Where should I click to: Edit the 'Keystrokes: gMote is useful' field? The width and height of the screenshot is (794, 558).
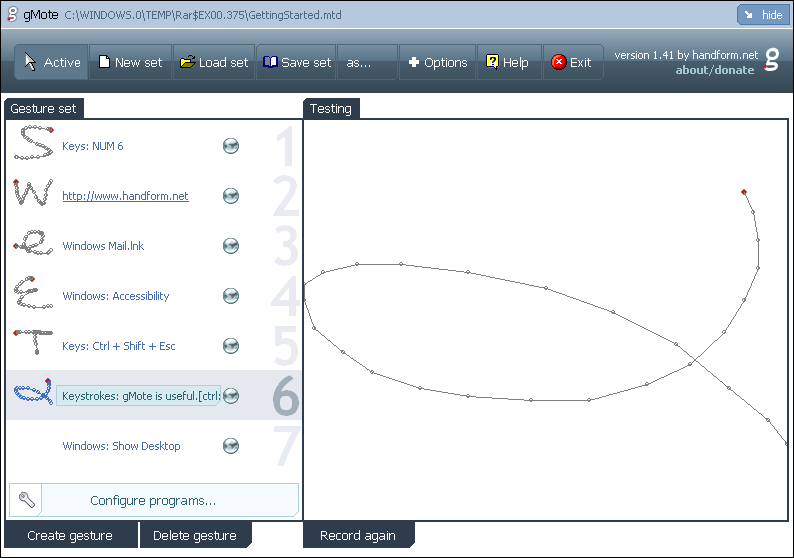point(139,396)
